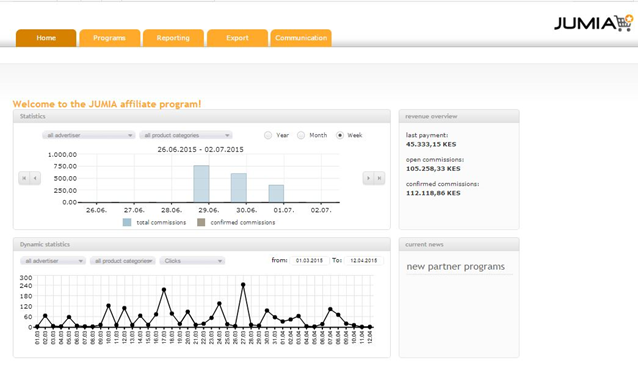Click the Dynamic statistics panel header
Image resolution: width=638 pixels, height=380 pixels.
(x=201, y=245)
